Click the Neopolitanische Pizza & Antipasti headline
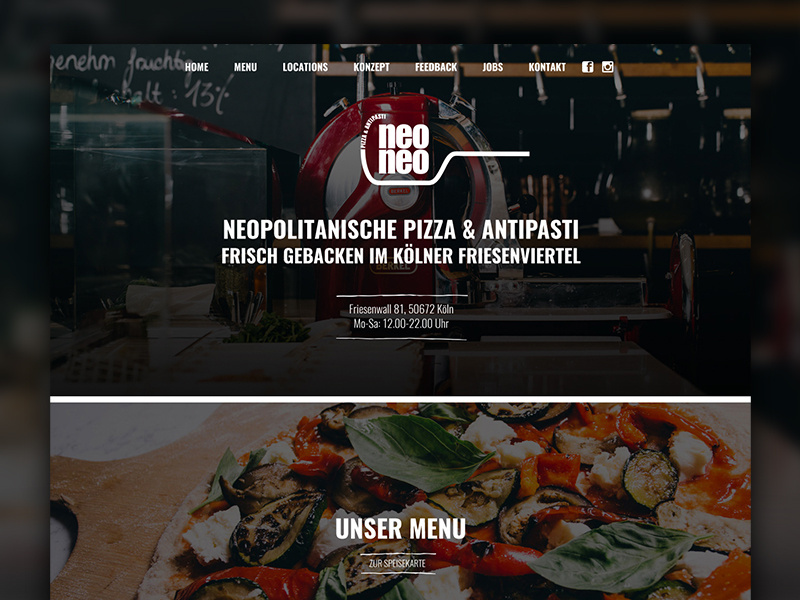This screenshot has height=600, width=800. [x=401, y=230]
